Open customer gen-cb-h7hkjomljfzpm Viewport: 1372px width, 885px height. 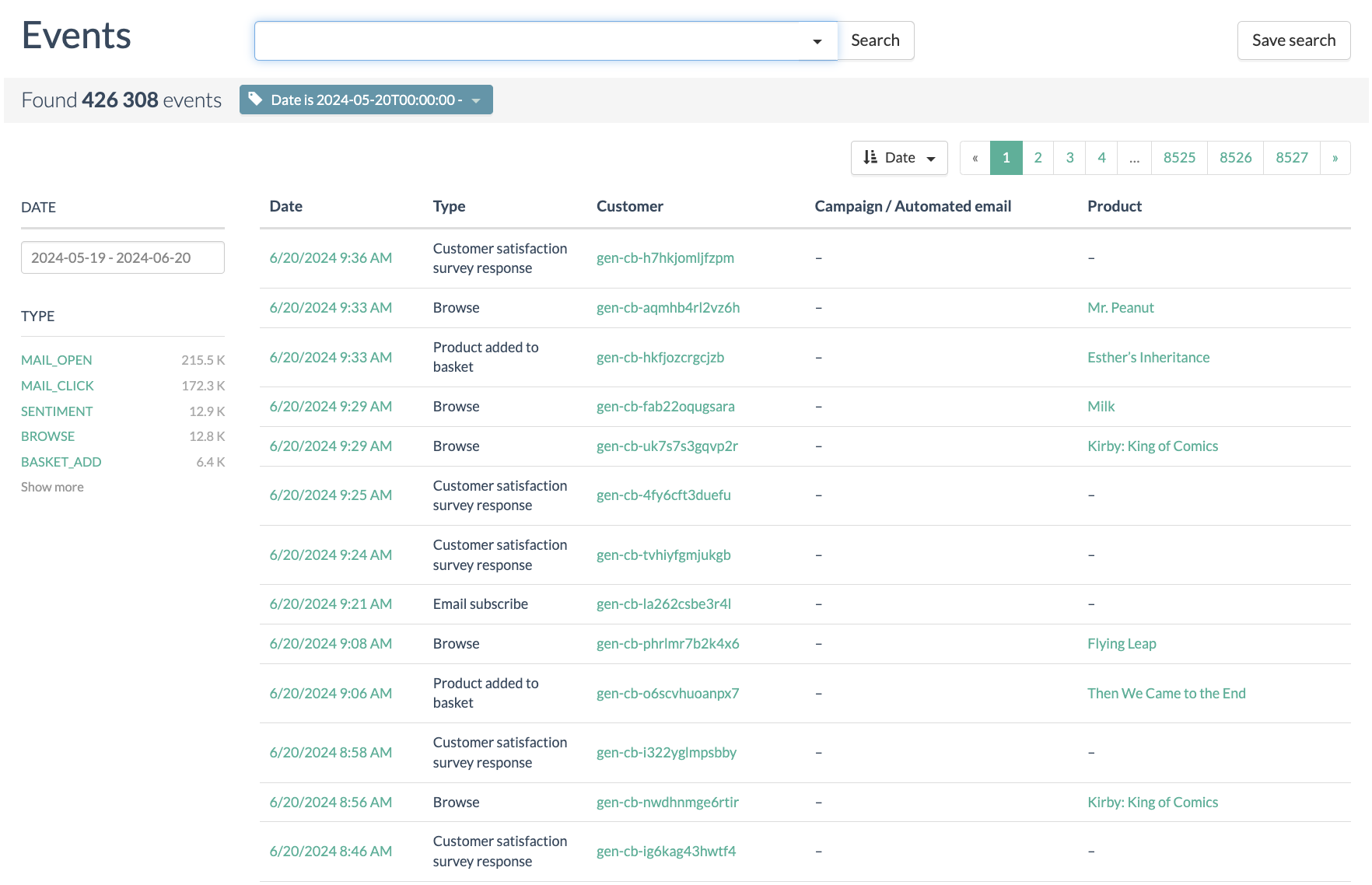pos(665,258)
